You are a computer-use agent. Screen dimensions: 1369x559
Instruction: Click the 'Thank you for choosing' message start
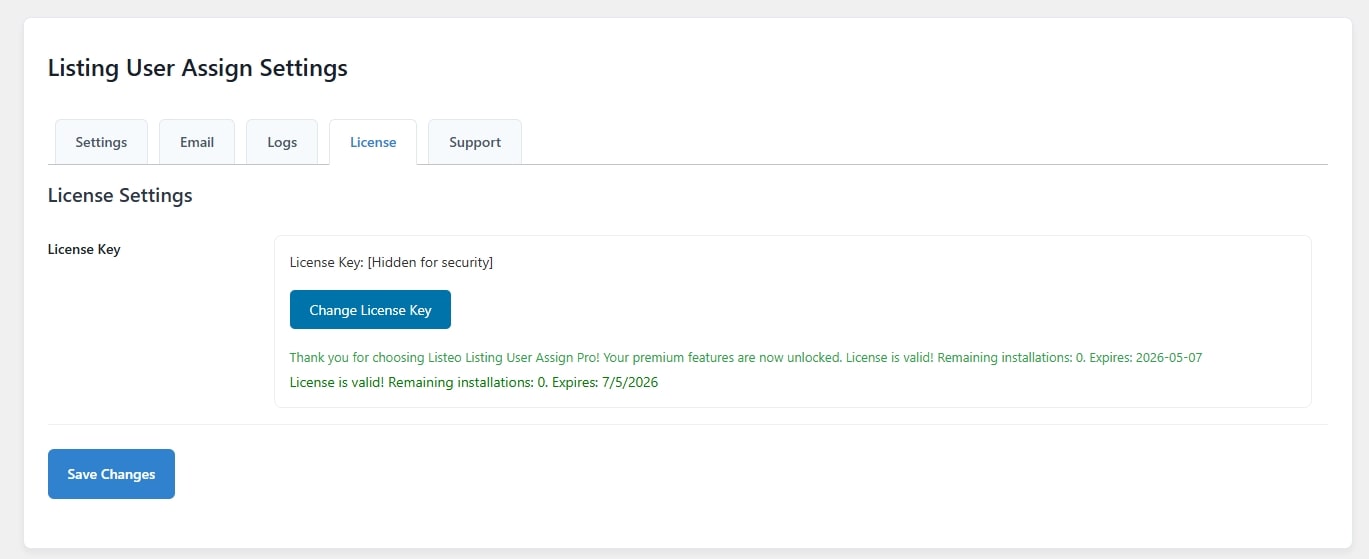(350, 357)
